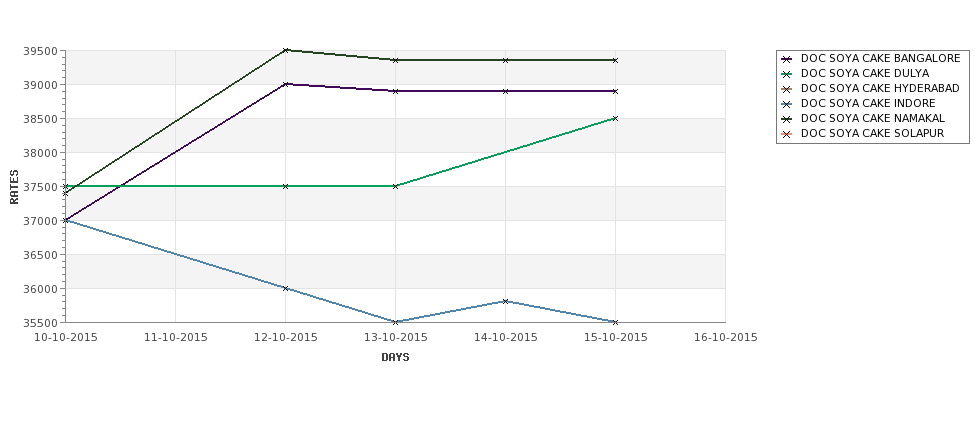This screenshot has width=975, height=429.
Task: Click DOC SOYA CAKE HYDERABAD legend marker
Action: pos(787,89)
